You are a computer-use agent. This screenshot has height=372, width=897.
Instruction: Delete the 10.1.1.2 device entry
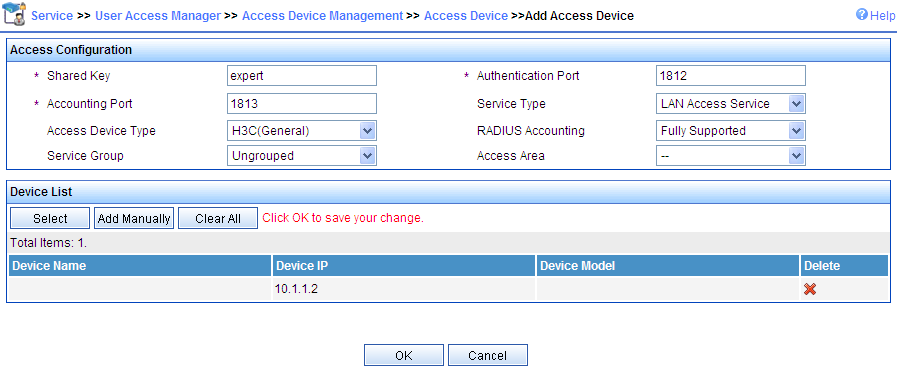[x=809, y=290]
